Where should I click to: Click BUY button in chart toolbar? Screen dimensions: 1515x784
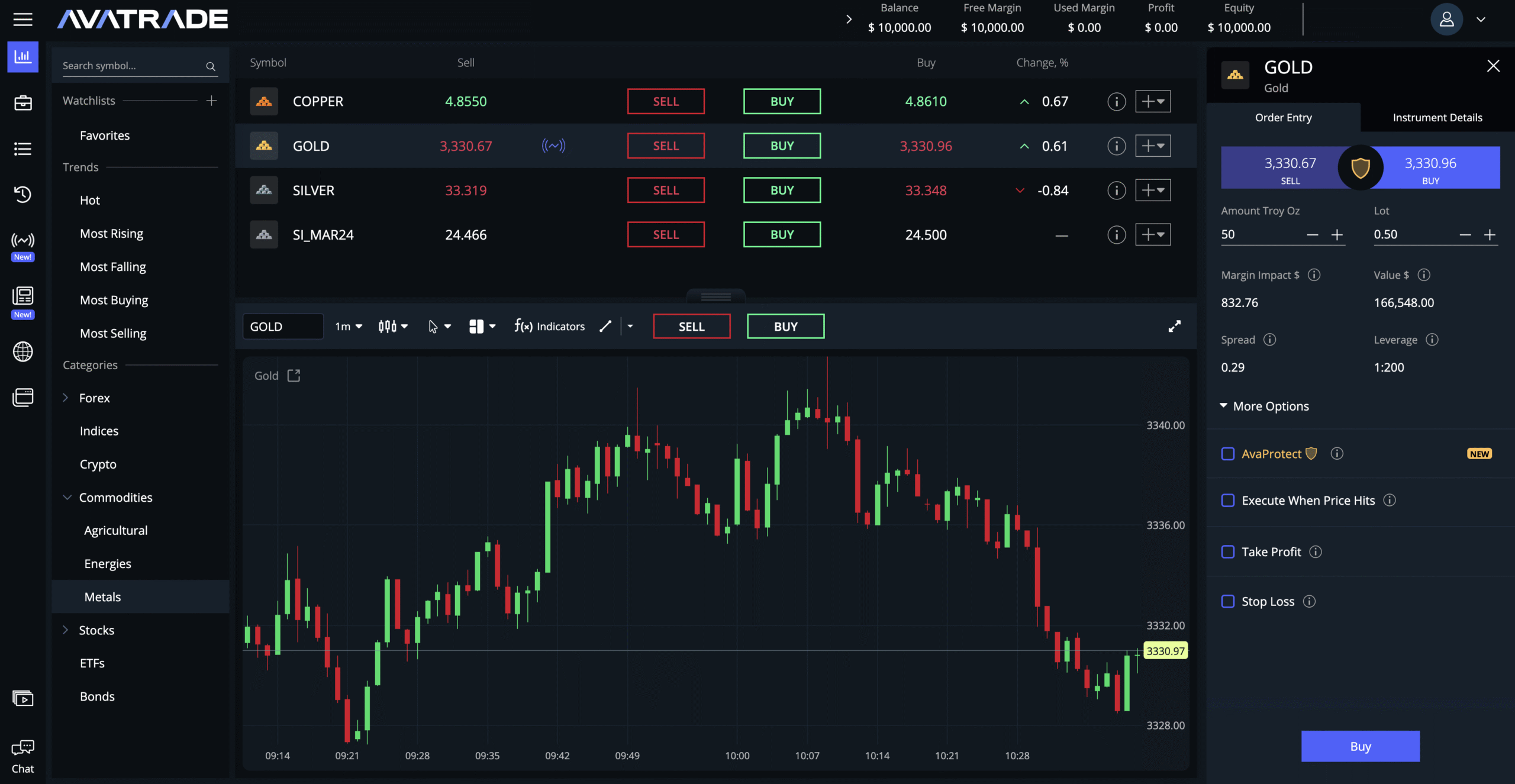[x=785, y=327]
